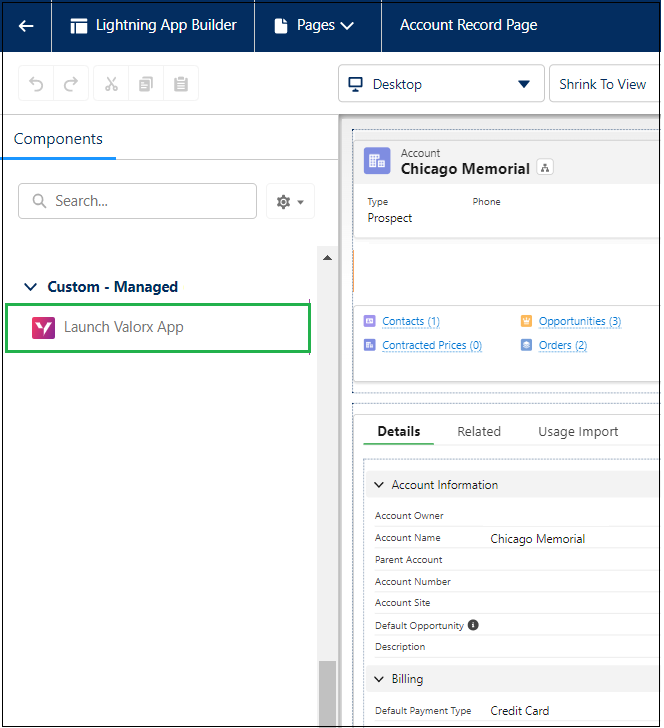This screenshot has height=728, width=664.
Task: Click the Account Name value Chicago Memorial
Action: pyautogui.click(x=537, y=539)
